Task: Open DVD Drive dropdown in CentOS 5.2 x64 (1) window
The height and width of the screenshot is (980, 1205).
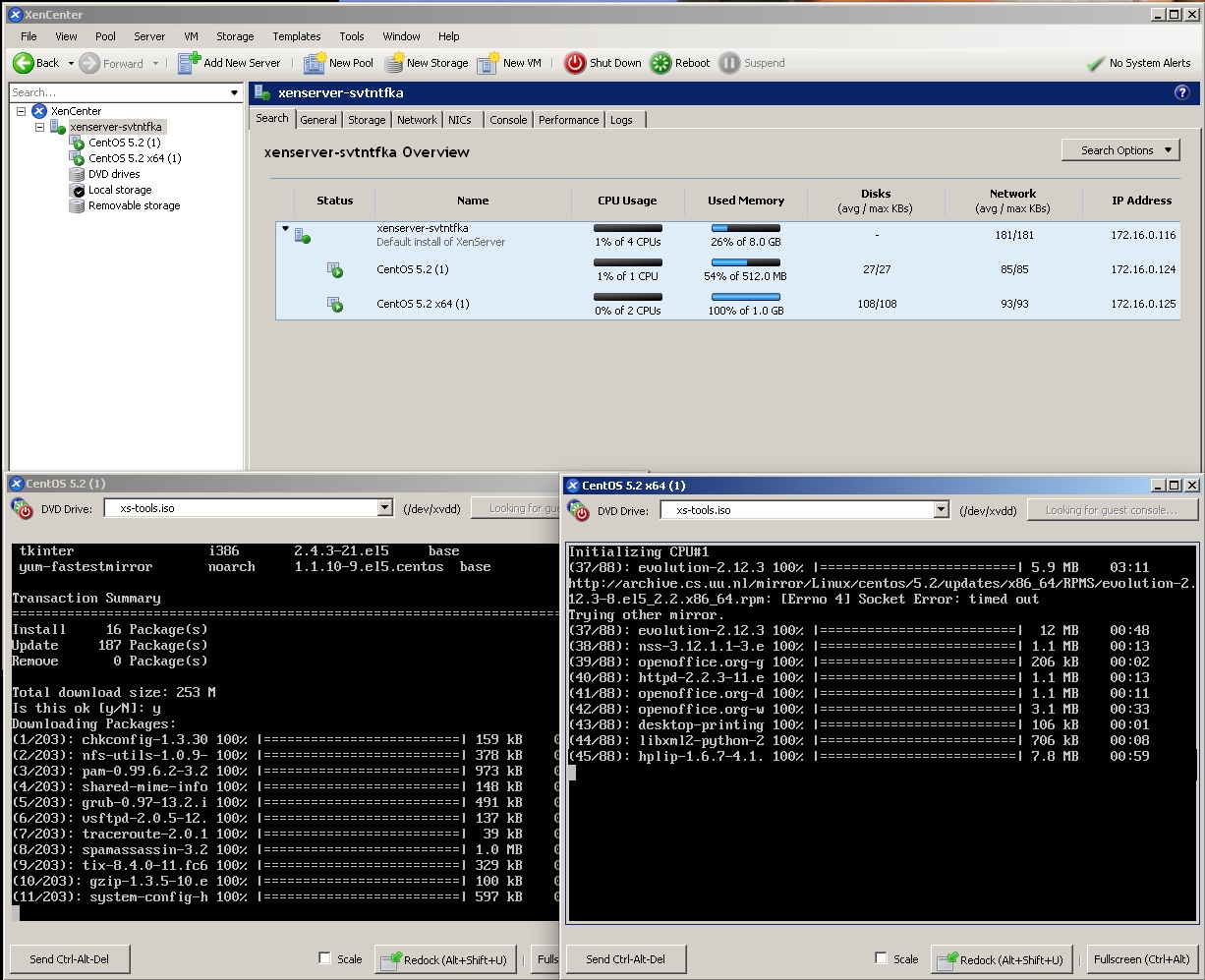Action: point(942,510)
